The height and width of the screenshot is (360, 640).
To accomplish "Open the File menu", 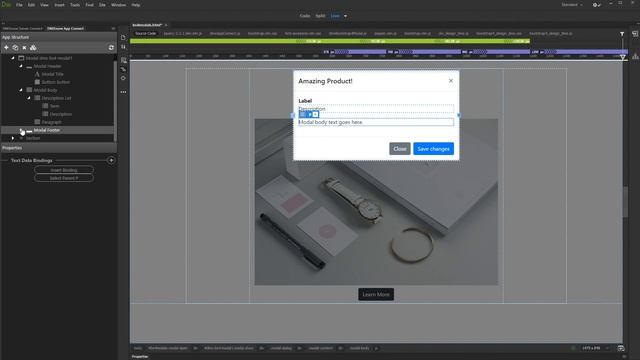I will tap(19, 5).
